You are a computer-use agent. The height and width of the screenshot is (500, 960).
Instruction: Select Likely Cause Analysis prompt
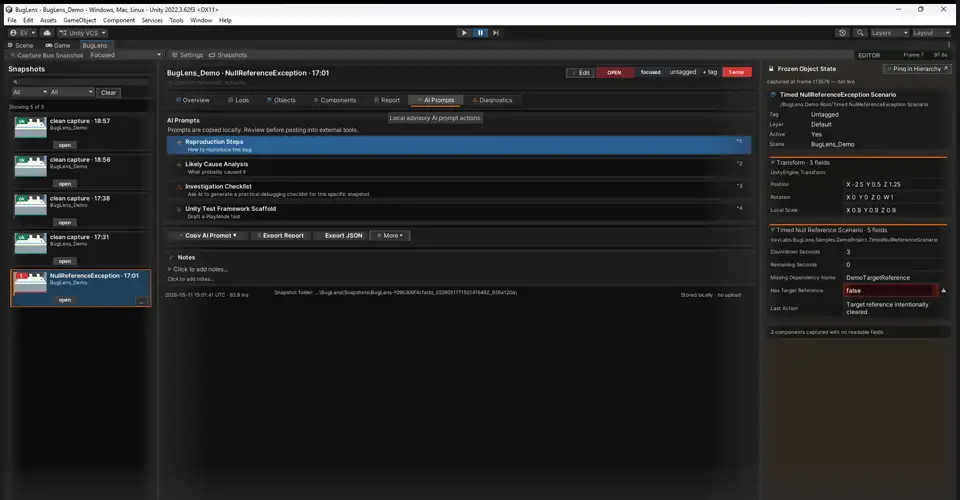click(x=459, y=168)
